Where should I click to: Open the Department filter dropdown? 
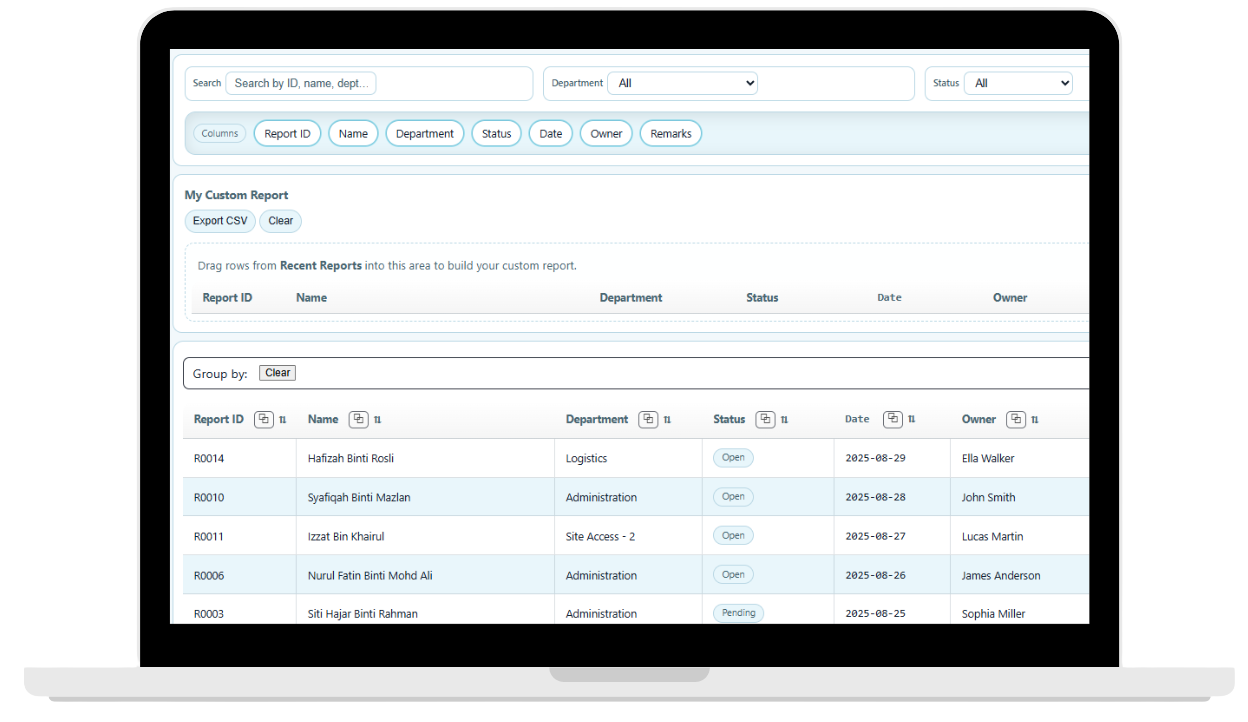pos(682,83)
